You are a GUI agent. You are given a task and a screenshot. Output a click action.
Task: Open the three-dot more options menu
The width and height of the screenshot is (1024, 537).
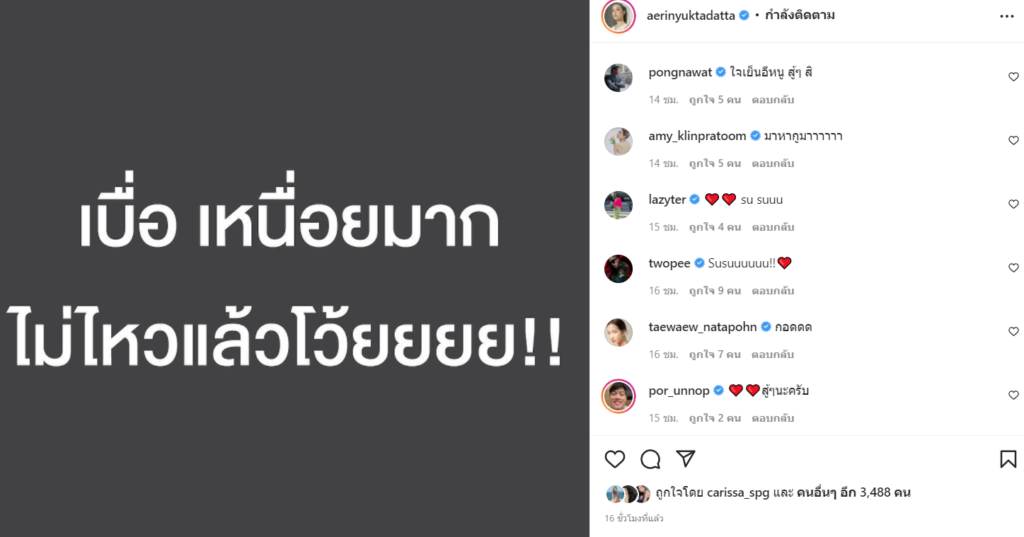coord(1006,16)
